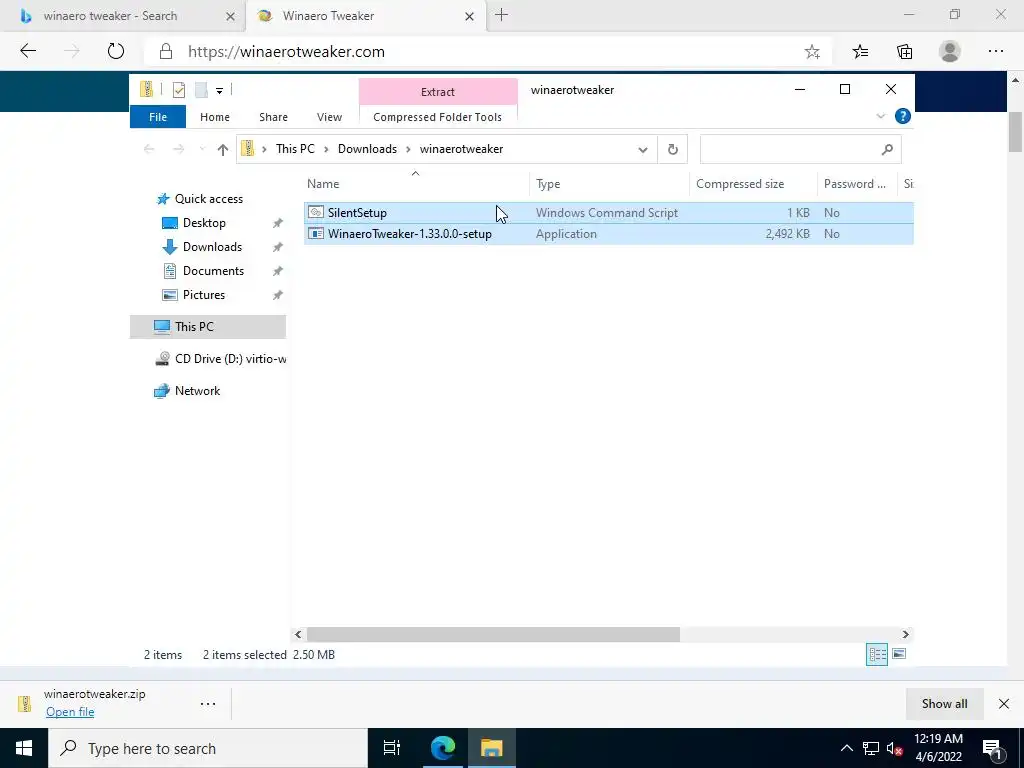Click the Properties icon in Explorer quick access toolbar
This screenshot has height=768, width=1024.
pyautogui.click(x=178, y=89)
